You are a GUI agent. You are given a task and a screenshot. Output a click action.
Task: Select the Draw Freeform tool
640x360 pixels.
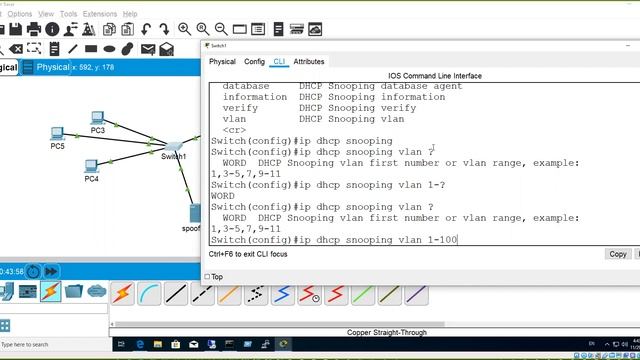point(127,49)
